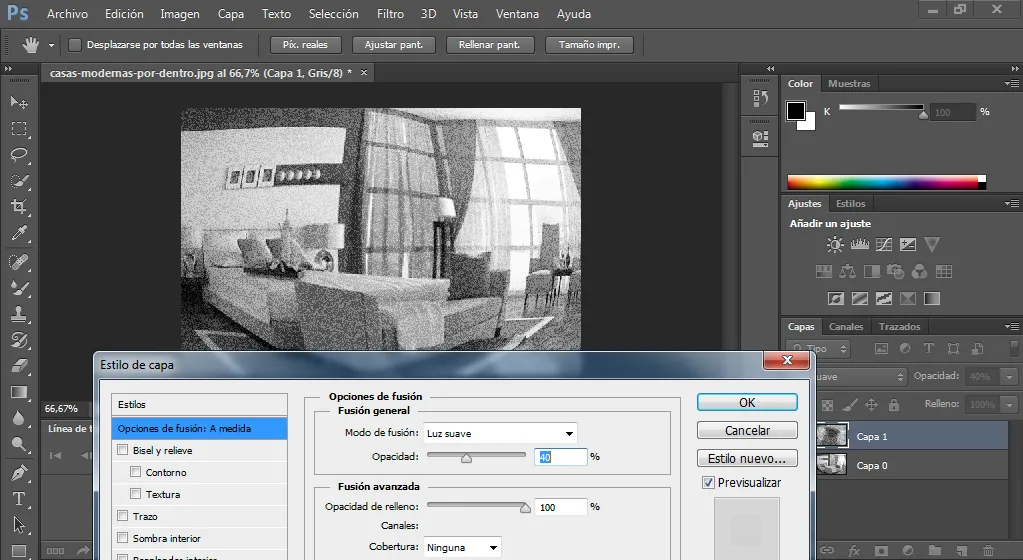The image size is (1023, 560).
Task: Click the delete layer trash icon
Action: click(988, 551)
